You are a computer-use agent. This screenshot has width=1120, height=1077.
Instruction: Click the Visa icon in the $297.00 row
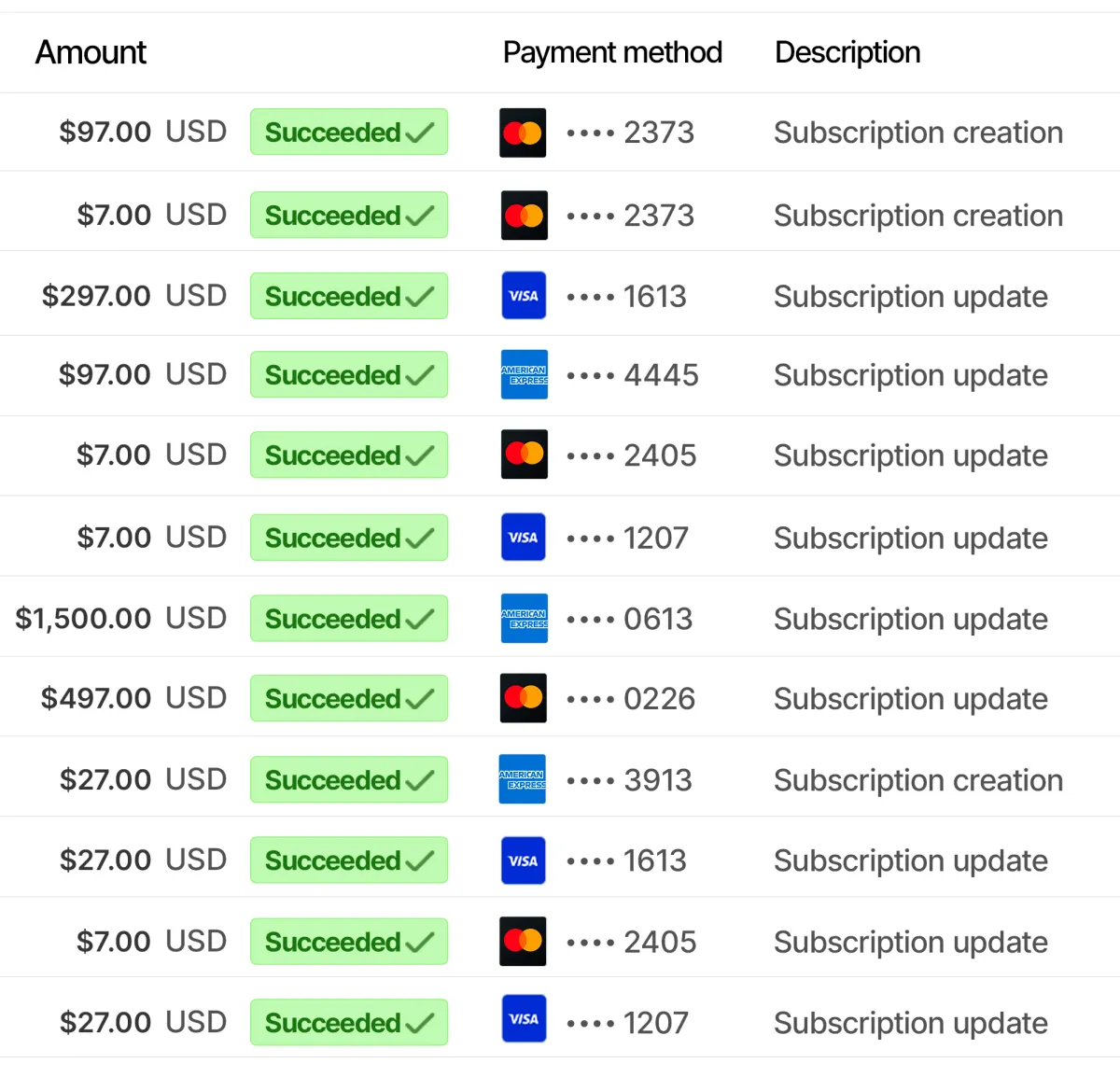(x=524, y=296)
